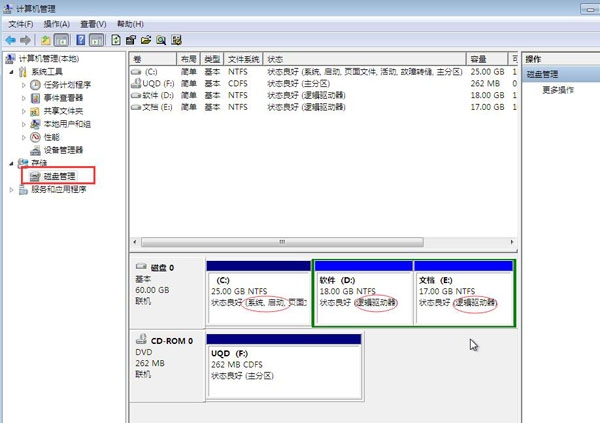Click the Refresh icon in toolbar
This screenshot has height=423, width=600.
116,40
